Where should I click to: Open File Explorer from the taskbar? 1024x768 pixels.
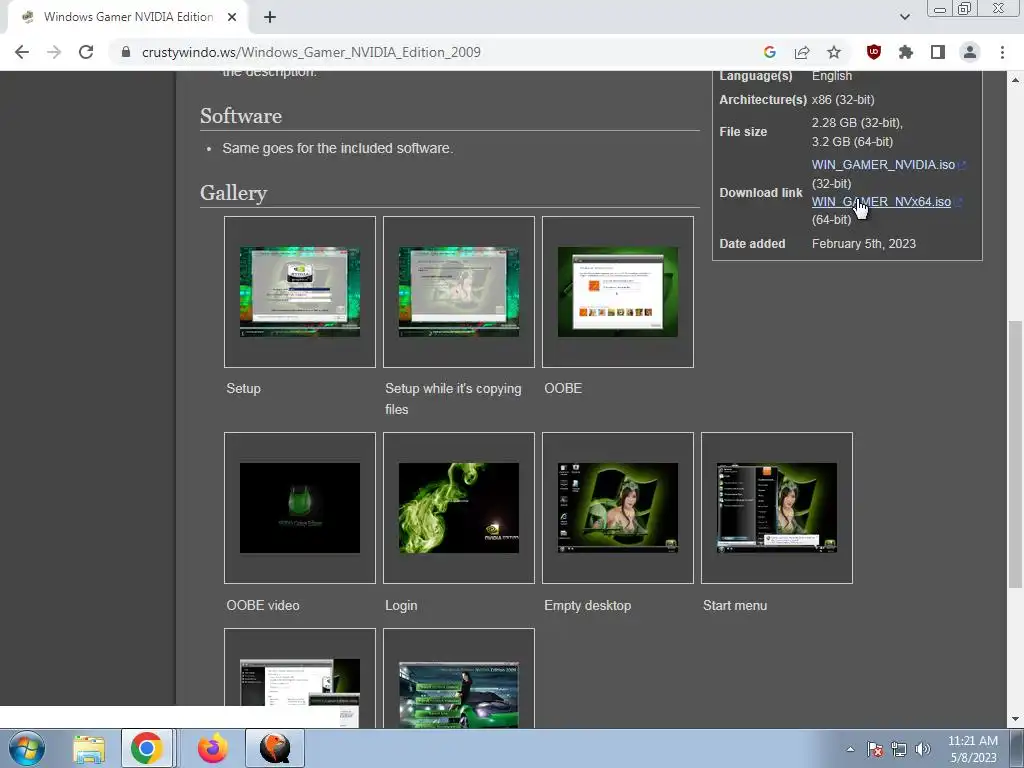pos(89,748)
